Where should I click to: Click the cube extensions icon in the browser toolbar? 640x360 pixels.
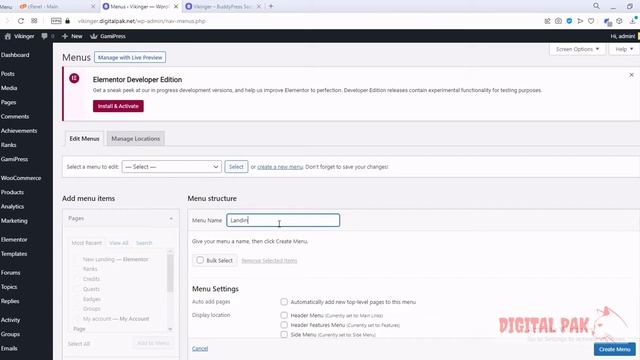(x=619, y=21)
